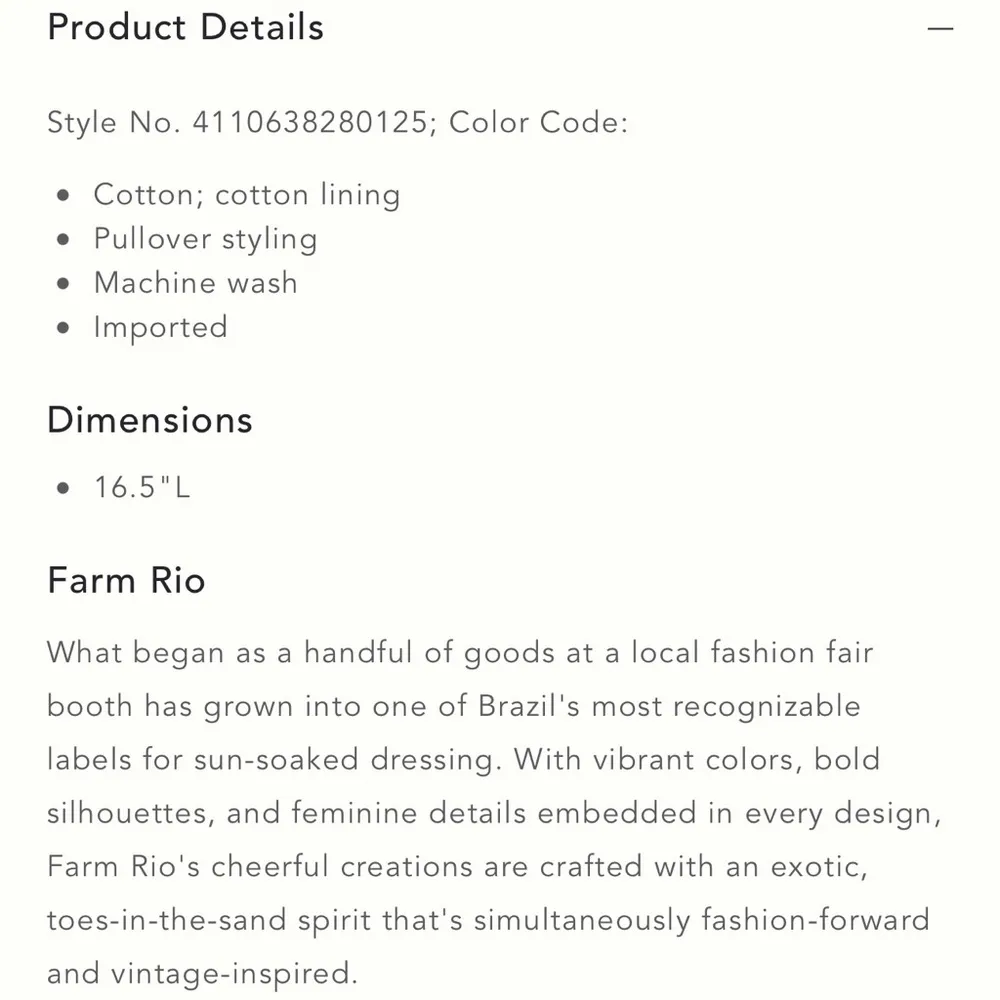Image resolution: width=1000 pixels, height=1000 pixels.
Task: Click the line beginning "What began as a handful"
Action: pyautogui.click(x=460, y=653)
